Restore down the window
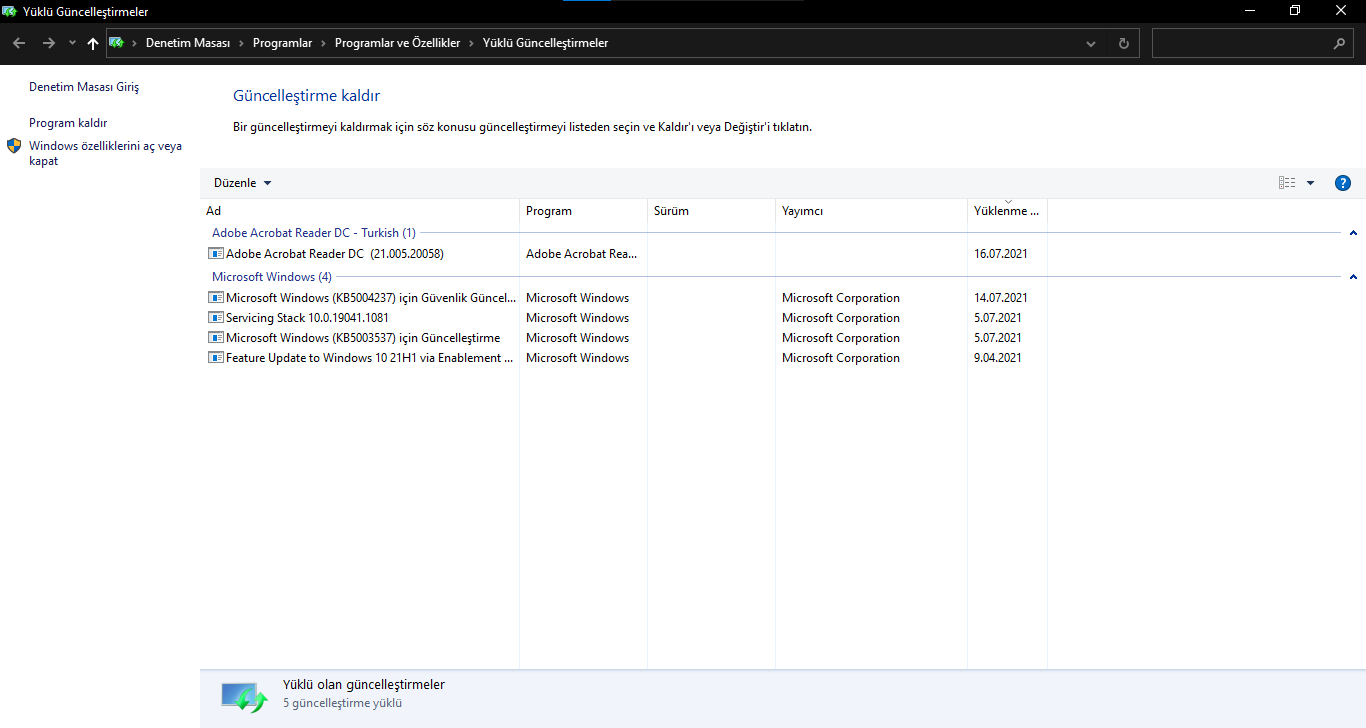 [1296, 11]
